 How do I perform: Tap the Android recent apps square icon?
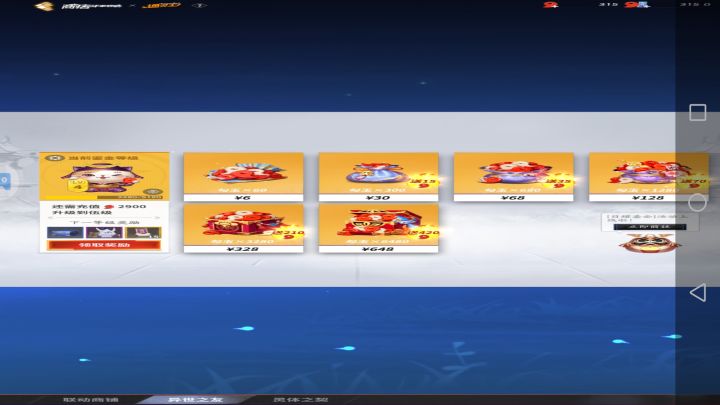coord(698,112)
